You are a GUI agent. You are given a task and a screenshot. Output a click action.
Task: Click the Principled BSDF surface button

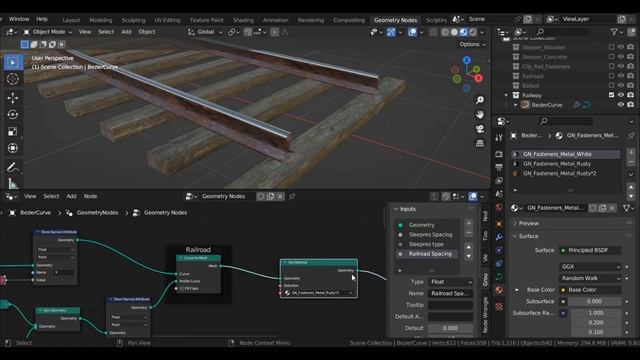[590, 250]
